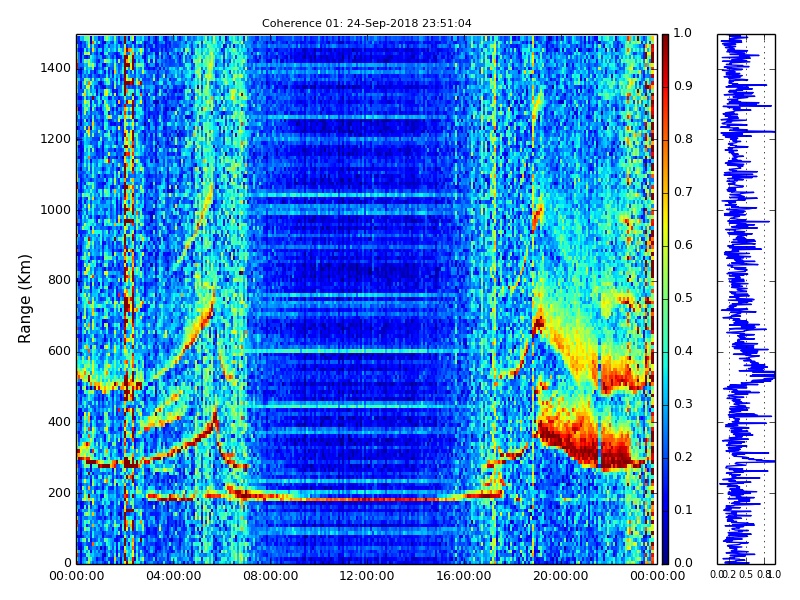The image size is (800, 600).
Task: Click the main coherence range-time heatmap
Action: [x=366, y=299]
